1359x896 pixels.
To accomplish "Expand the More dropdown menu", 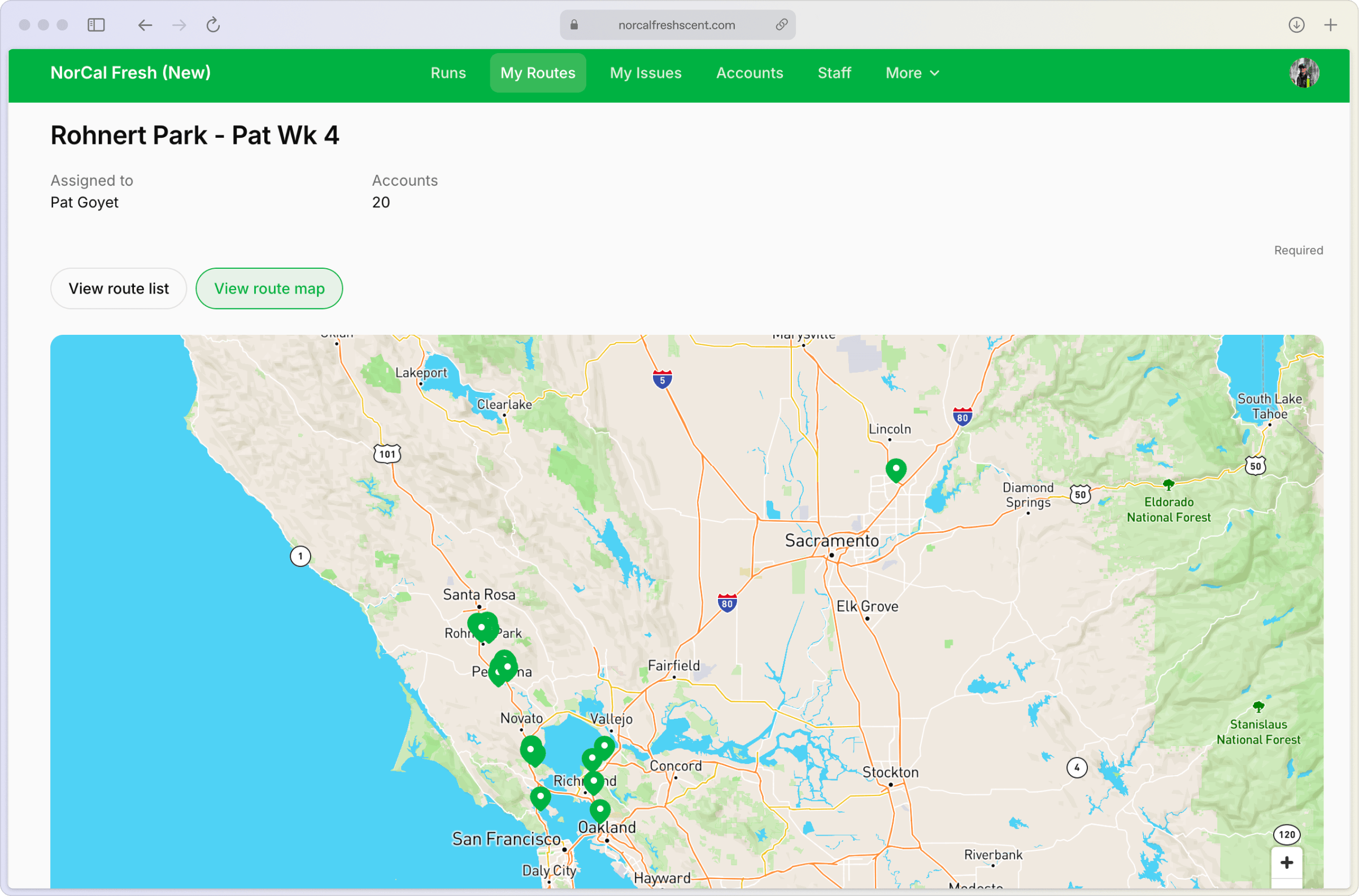I will [x=912, y=73].
